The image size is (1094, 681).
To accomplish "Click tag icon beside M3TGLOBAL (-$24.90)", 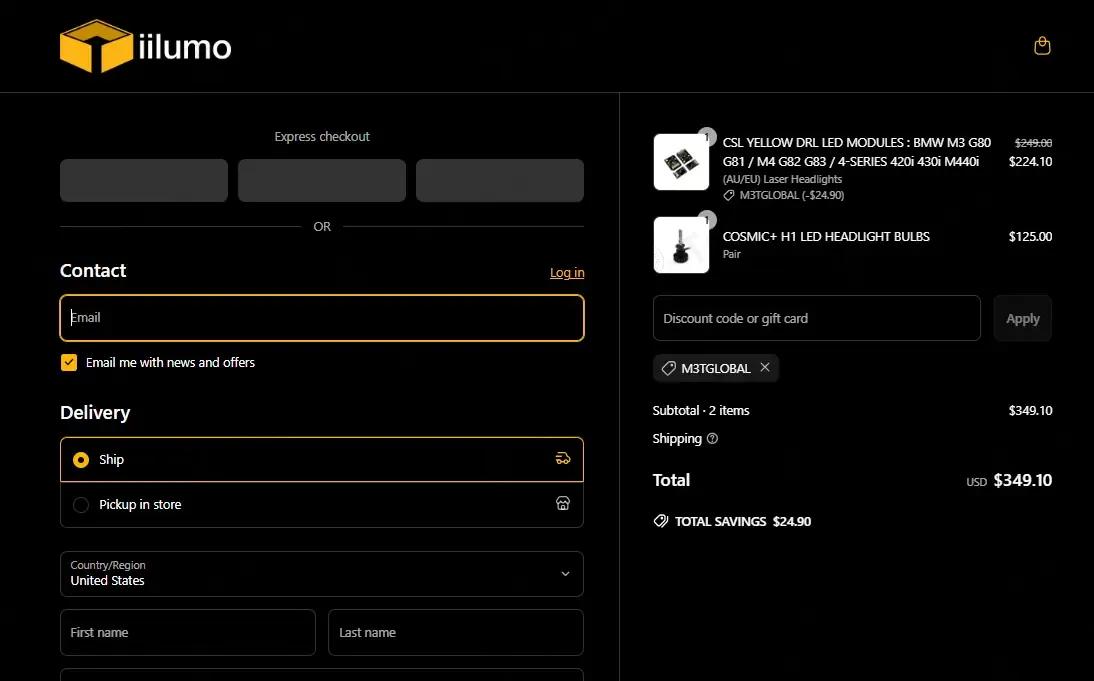I will click(x=729, y=195).
